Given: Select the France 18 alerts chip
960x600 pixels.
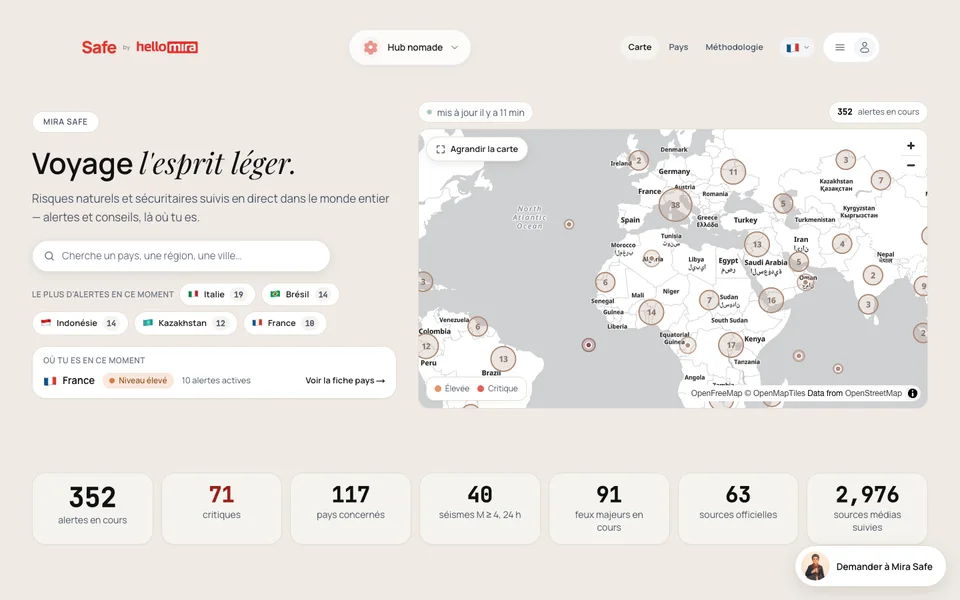Looking at the screenshot, I should tap(285, 323).
